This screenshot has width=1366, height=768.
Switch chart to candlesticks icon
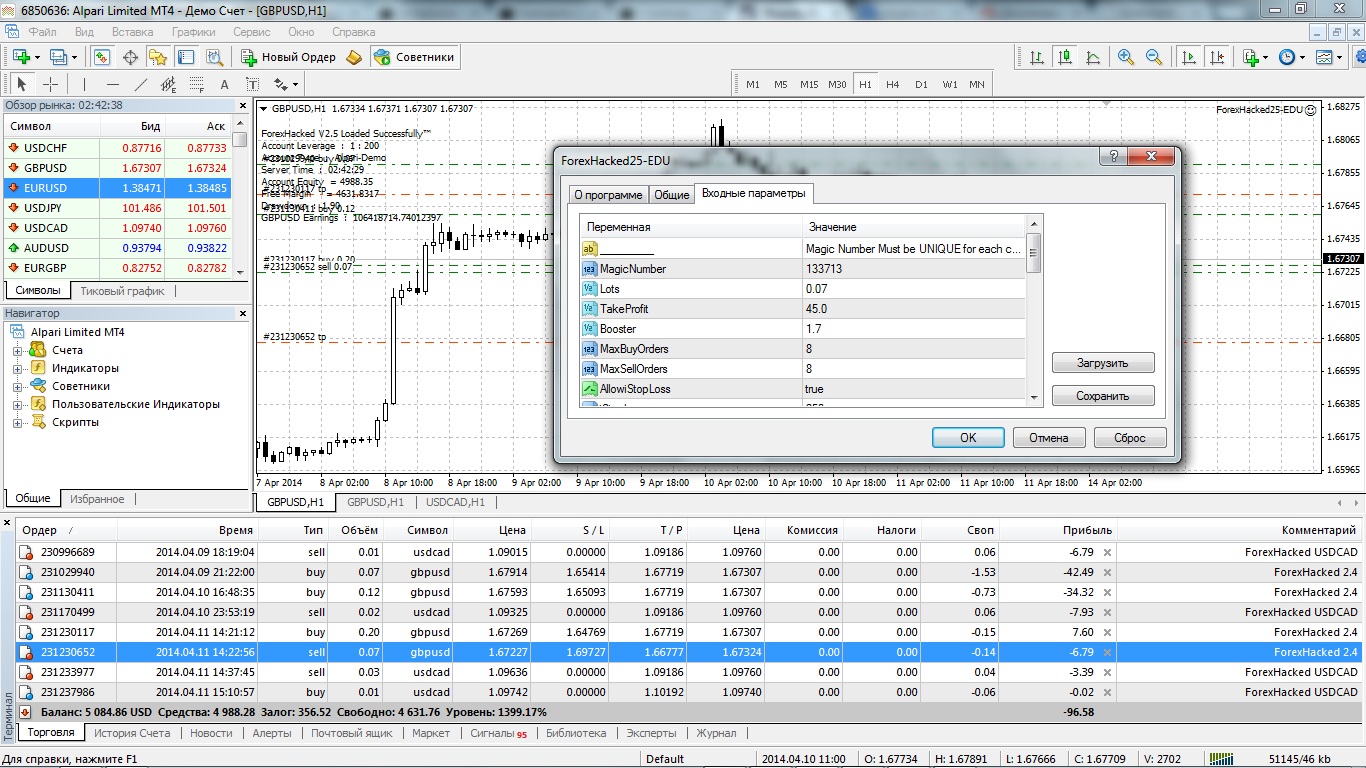pos(1065,57)
